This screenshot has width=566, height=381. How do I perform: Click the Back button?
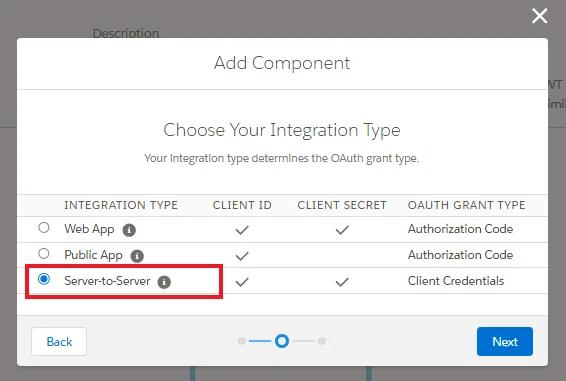[59, 341]
